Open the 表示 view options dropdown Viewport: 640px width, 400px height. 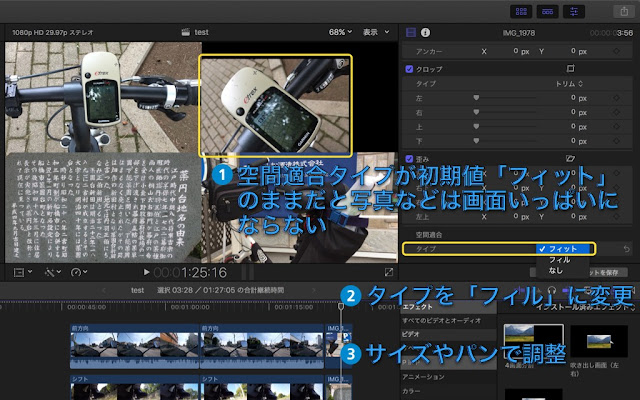tap(376, 32)
